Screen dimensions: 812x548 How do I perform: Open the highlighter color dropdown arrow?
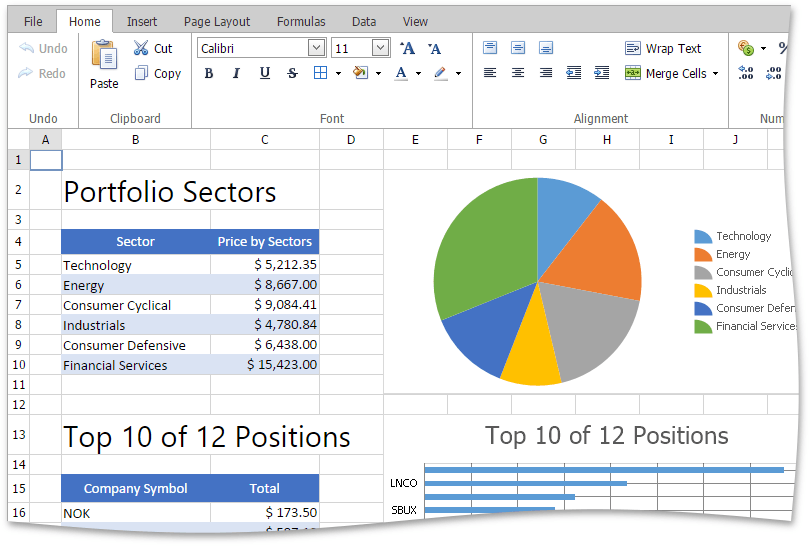click(x=459, y=74)
